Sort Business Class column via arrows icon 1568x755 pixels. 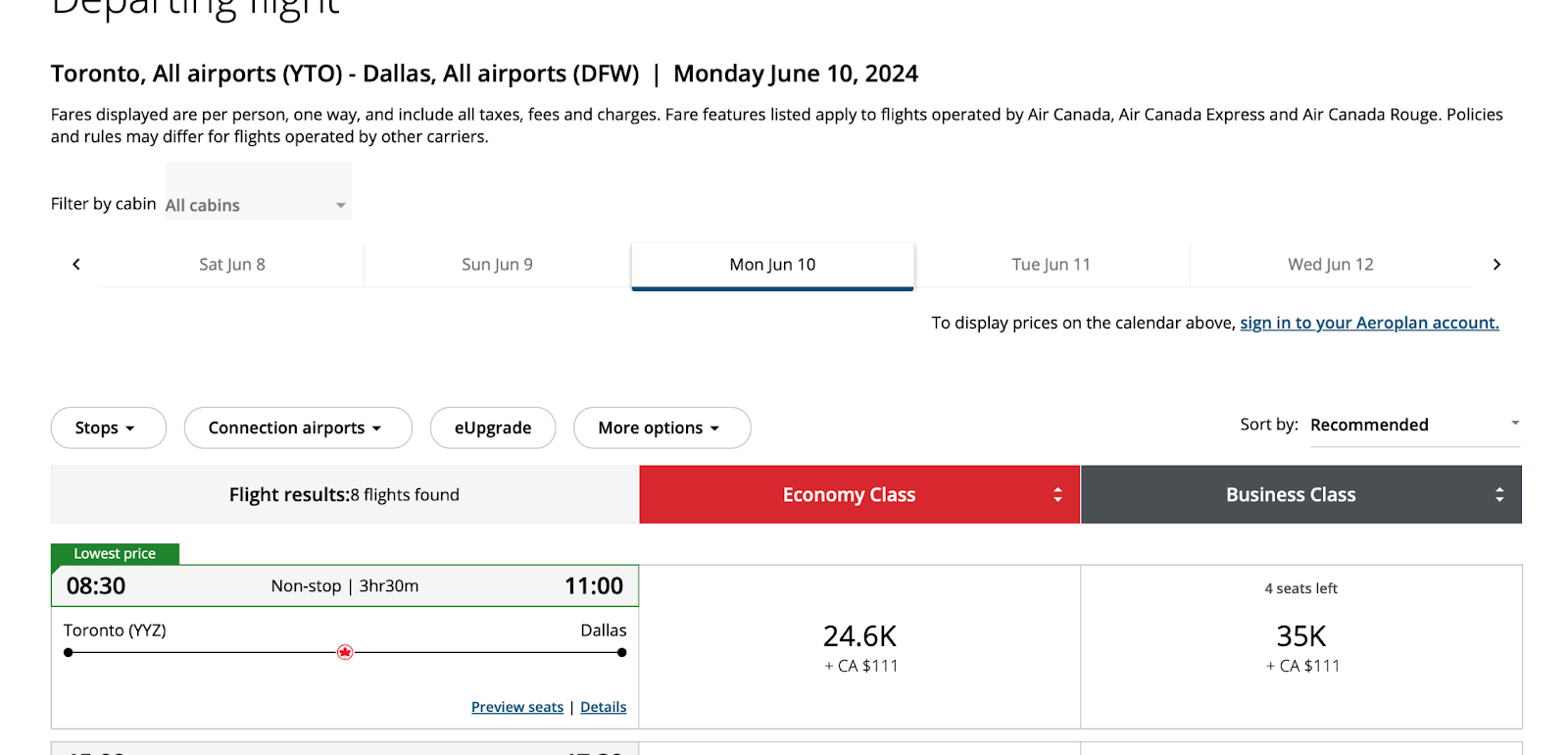1499,495
